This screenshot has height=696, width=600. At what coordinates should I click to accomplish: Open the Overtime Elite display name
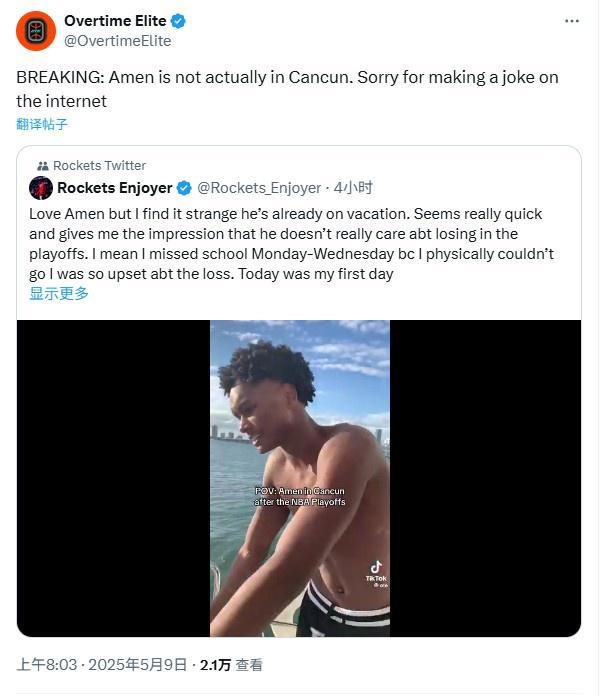tap(116, 21)
